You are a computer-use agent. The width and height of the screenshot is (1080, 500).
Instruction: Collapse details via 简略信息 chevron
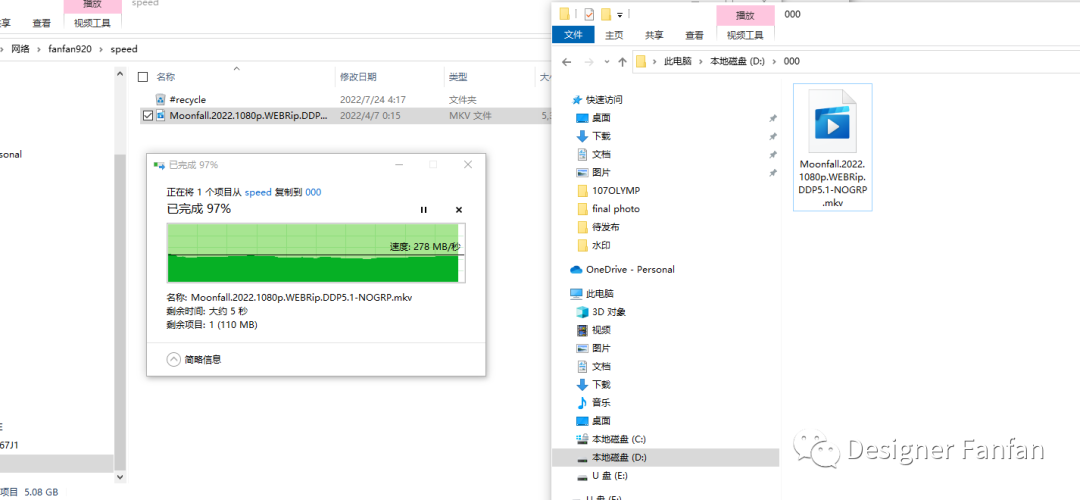click(173, 359)
